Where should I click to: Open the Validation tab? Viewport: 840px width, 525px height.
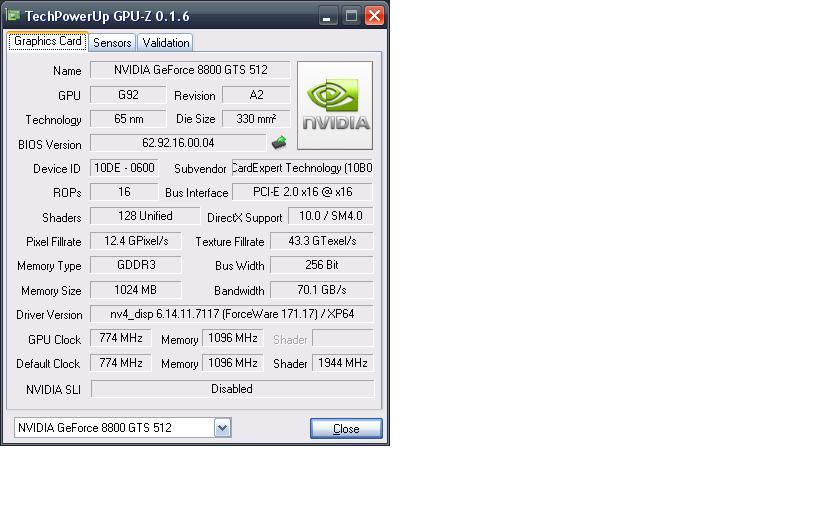click(166, 43)
